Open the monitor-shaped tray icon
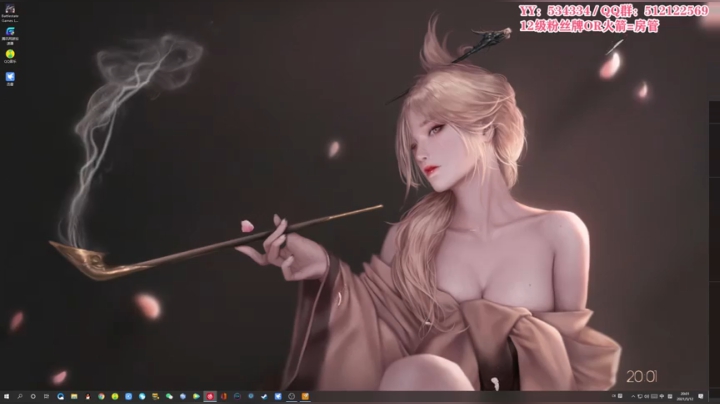 click(640, 396)
